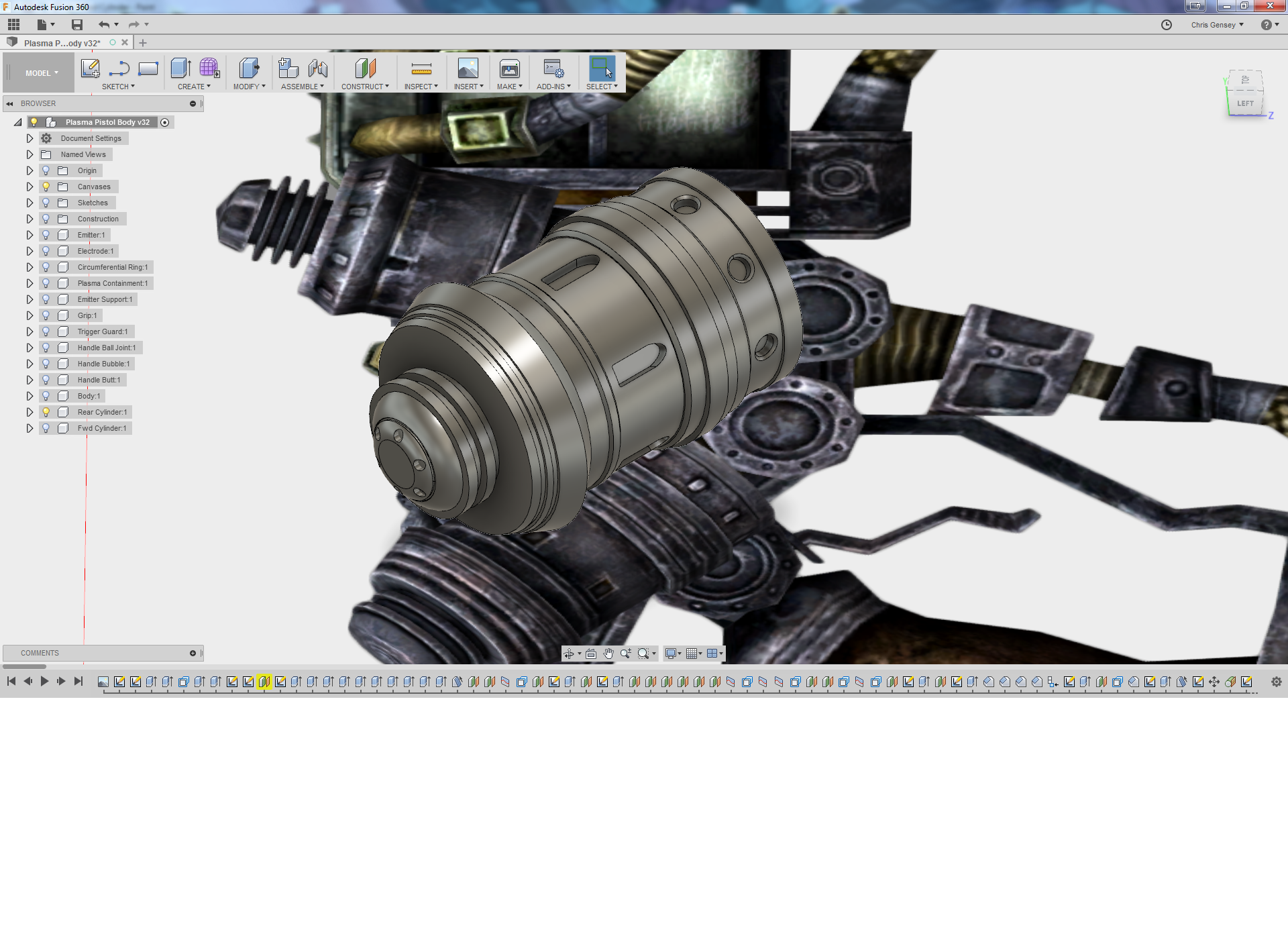Open Chris Gensey account menu

click(1217, 25)
